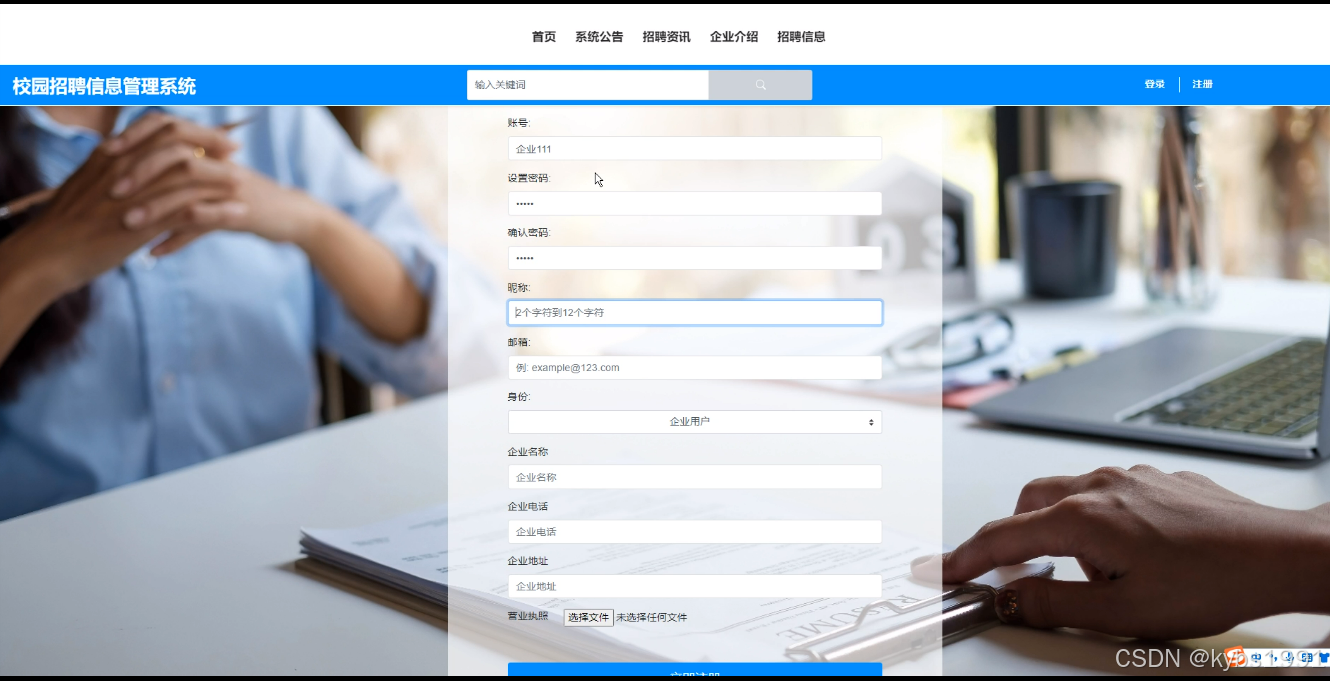Viewport: 1330px width, 681px height.
Task: Click the 登录 link
Action: coord(1155,85)
